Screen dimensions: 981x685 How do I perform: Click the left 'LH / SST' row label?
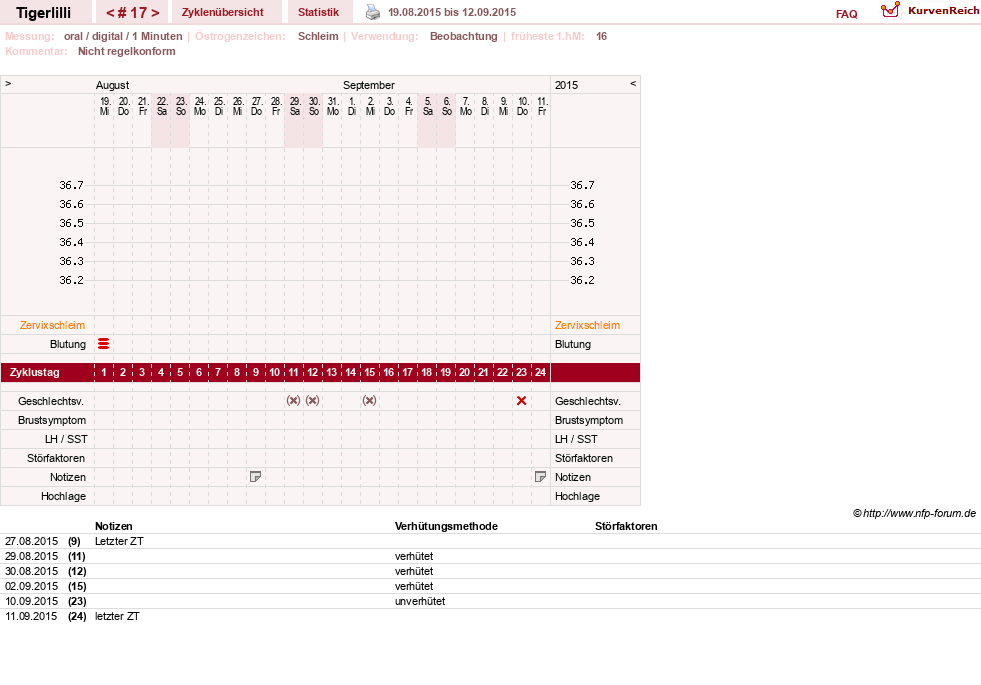click(66, 439)
